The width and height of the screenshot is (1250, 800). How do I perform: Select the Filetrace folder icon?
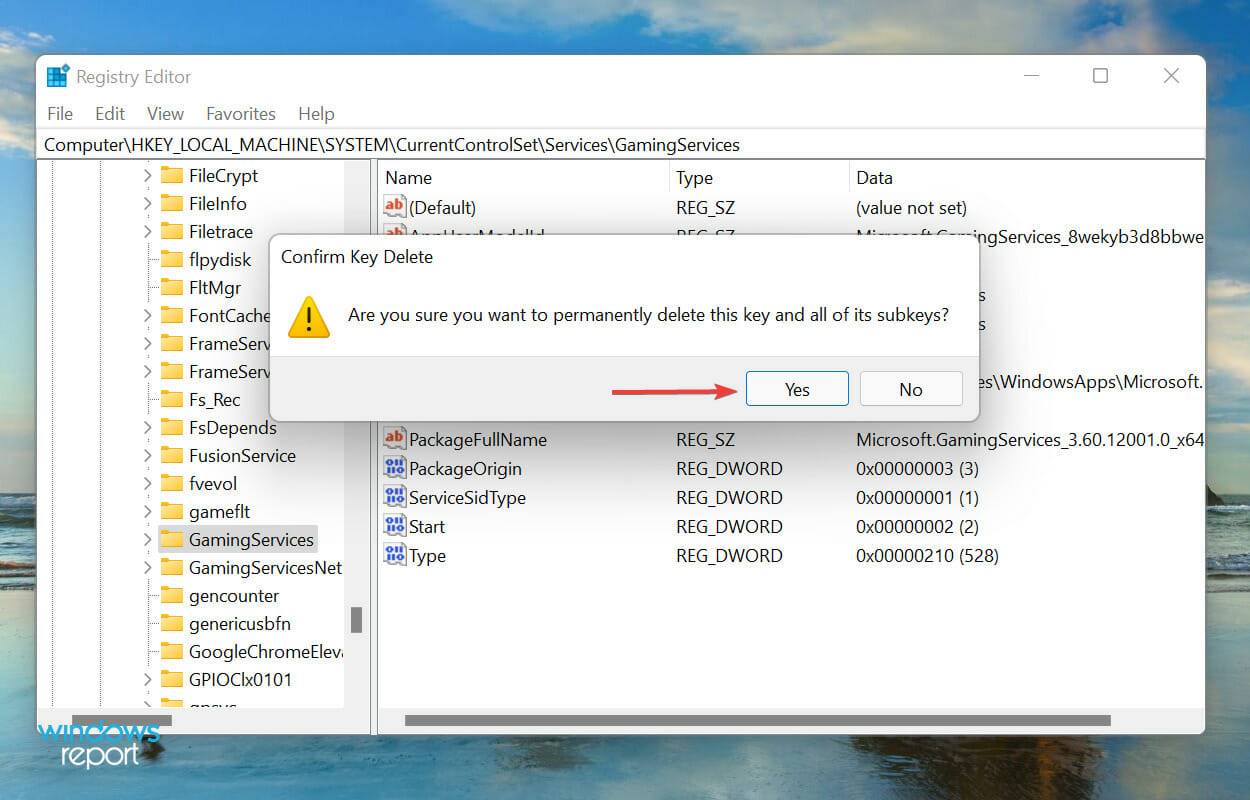(x=172, y=231)
